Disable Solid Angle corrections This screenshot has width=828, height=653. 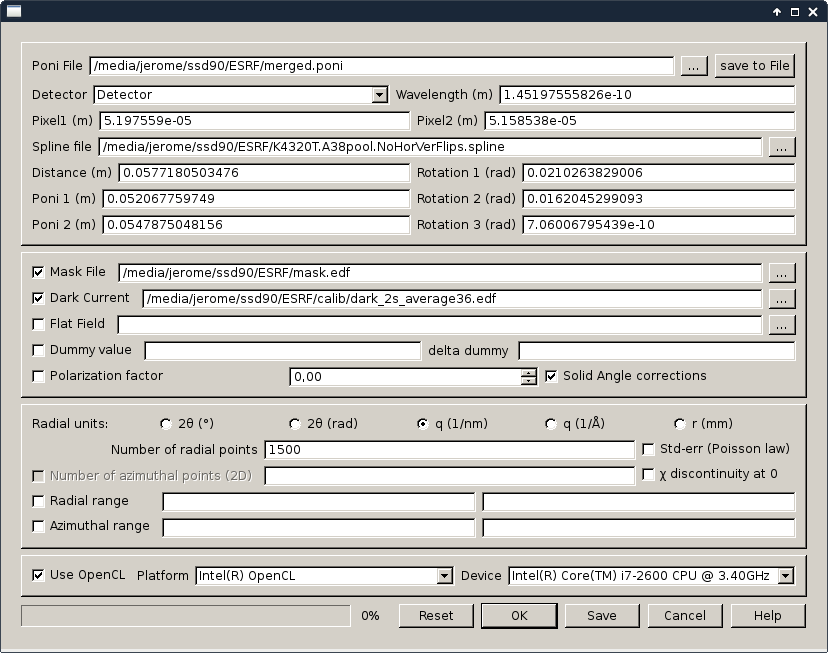551,376
